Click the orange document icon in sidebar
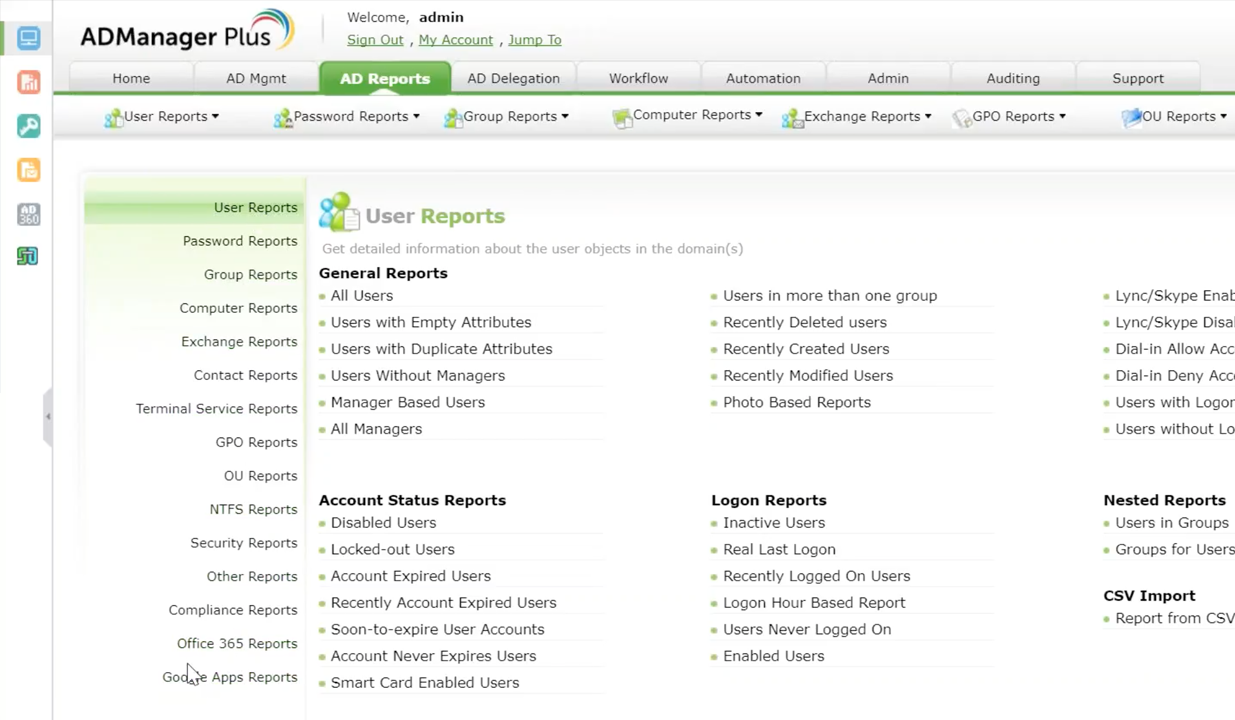This screenshot has width=1235, height=720. pyautogui.click(x=28, y=170)
